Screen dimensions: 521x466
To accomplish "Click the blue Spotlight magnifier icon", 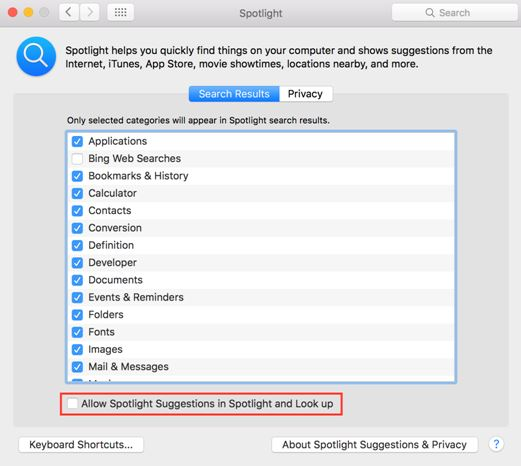I will [36, 56].
